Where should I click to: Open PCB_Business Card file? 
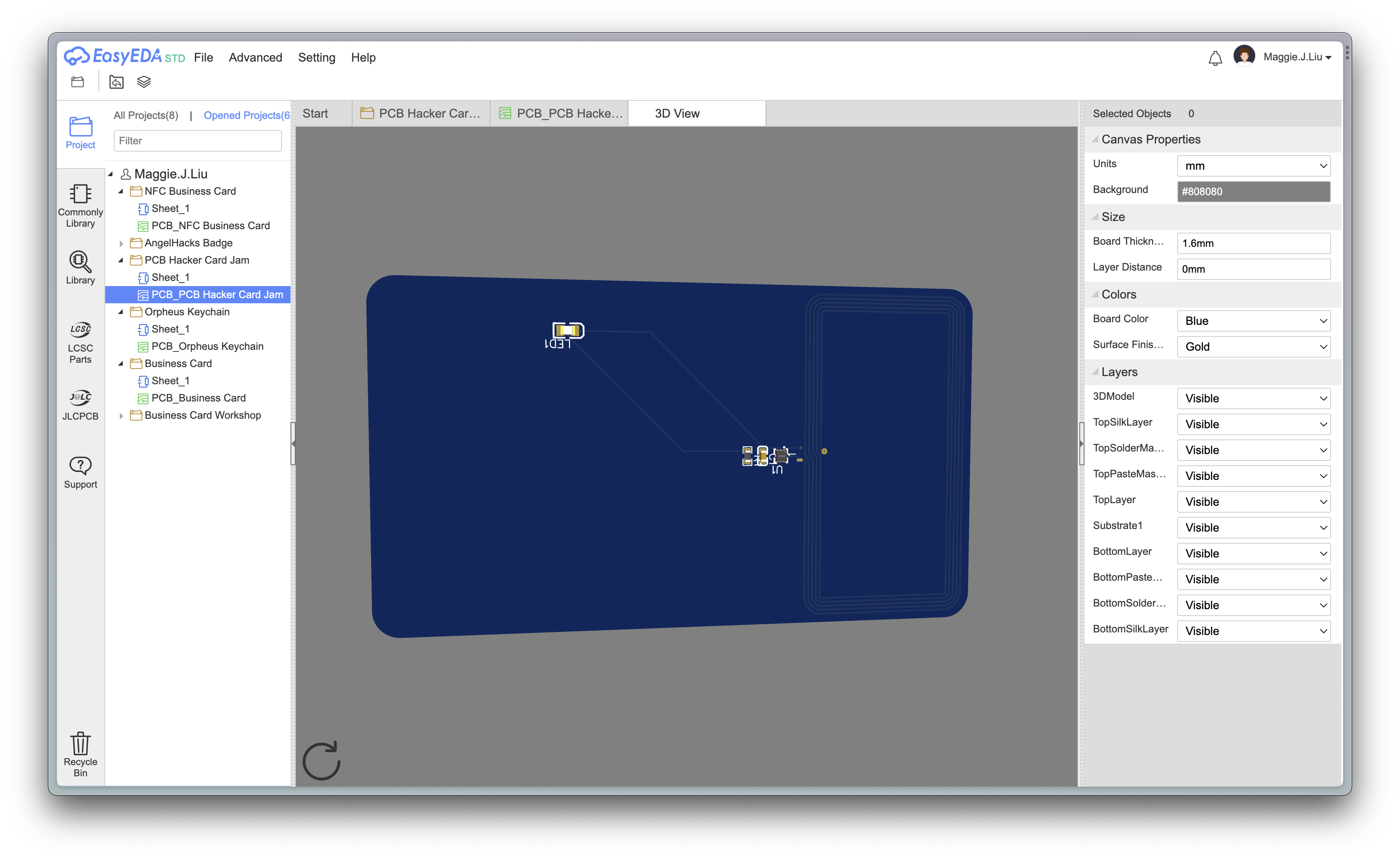tap(198, 398)
